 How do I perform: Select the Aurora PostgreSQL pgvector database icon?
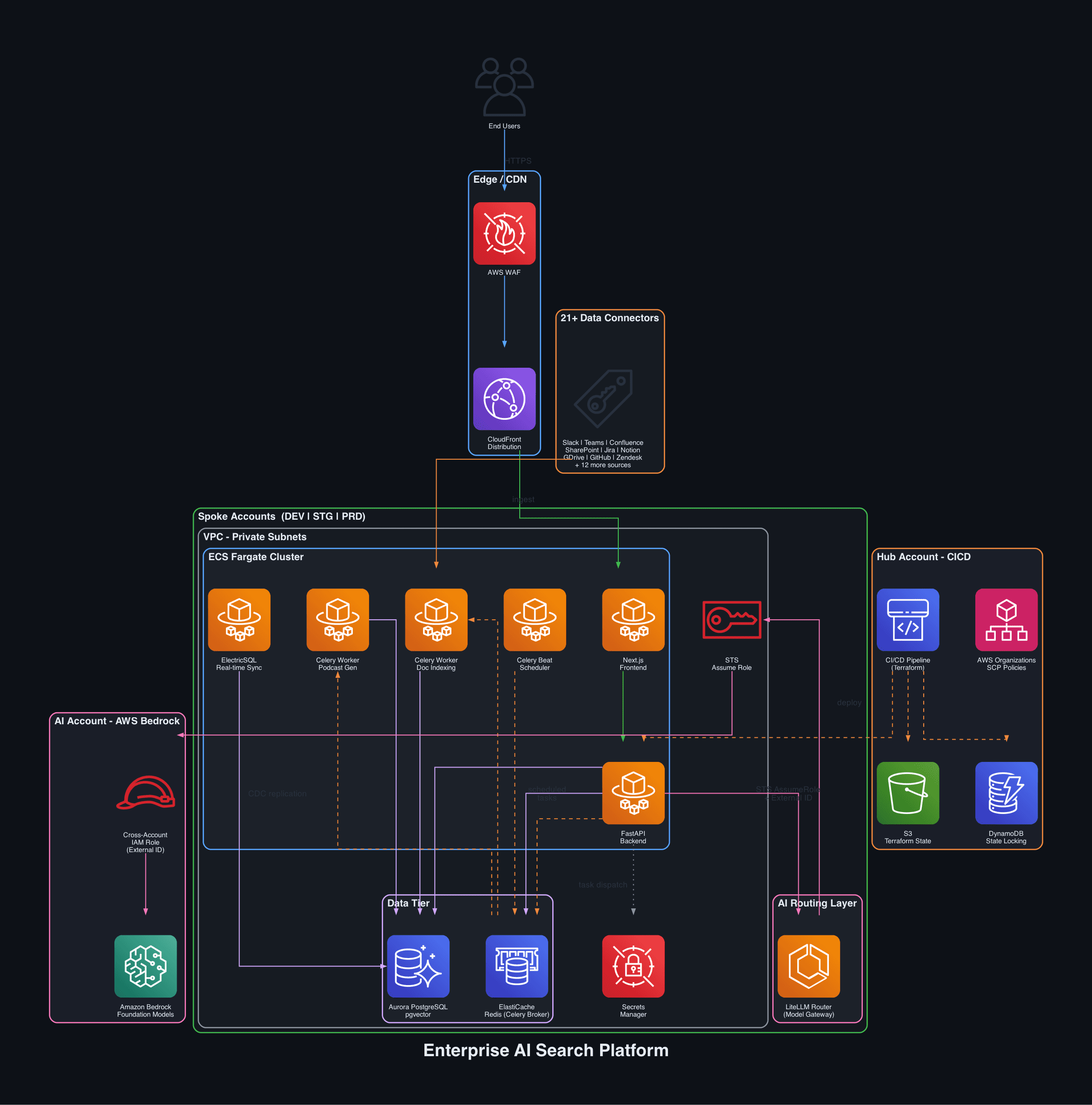[x=418, y=966]
